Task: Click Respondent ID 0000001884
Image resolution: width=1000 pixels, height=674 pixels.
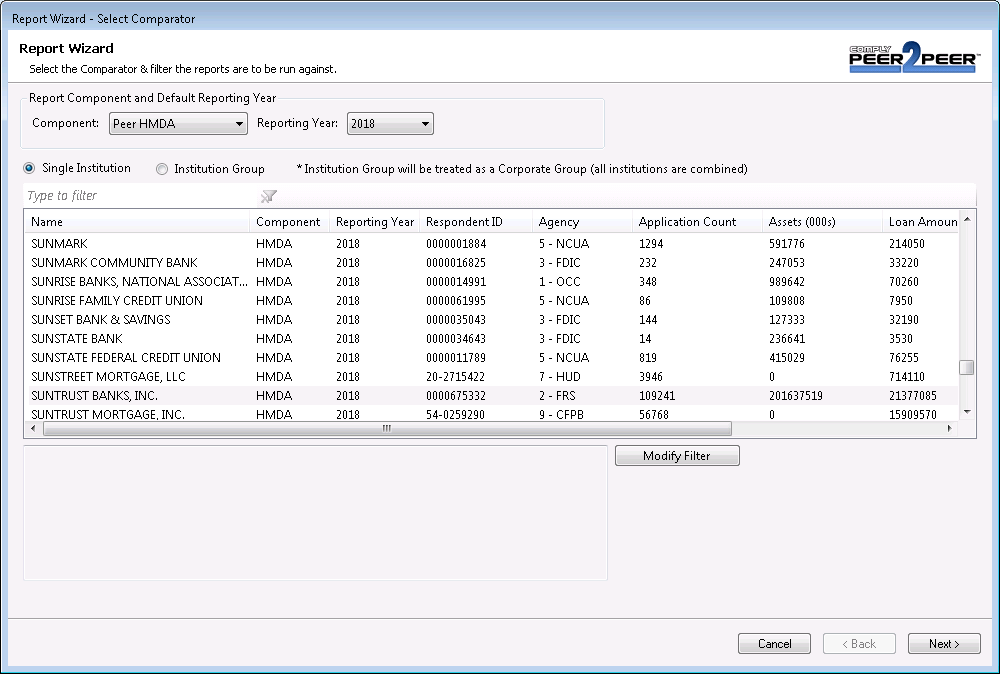Action: 456,244
